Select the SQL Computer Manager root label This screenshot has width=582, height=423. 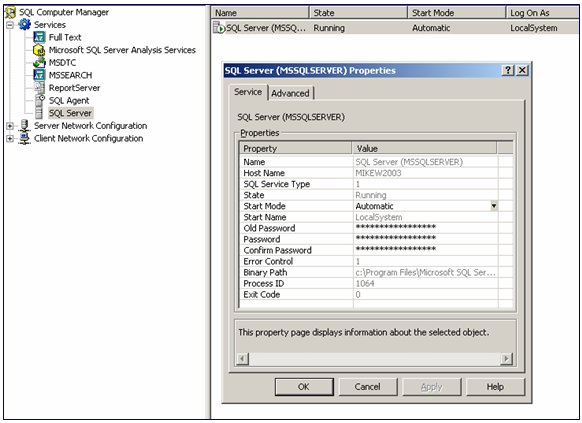64,12
